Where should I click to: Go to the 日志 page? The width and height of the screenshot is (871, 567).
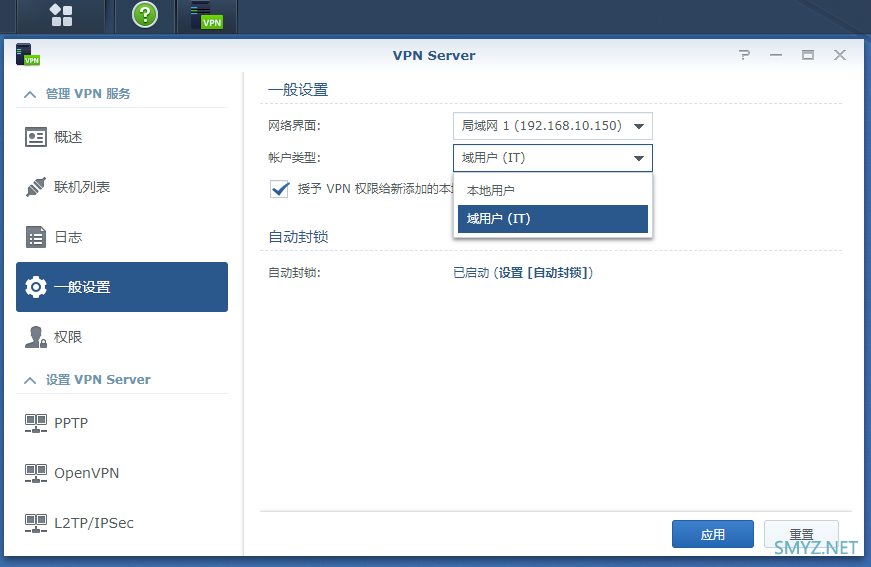pos(122,237)
